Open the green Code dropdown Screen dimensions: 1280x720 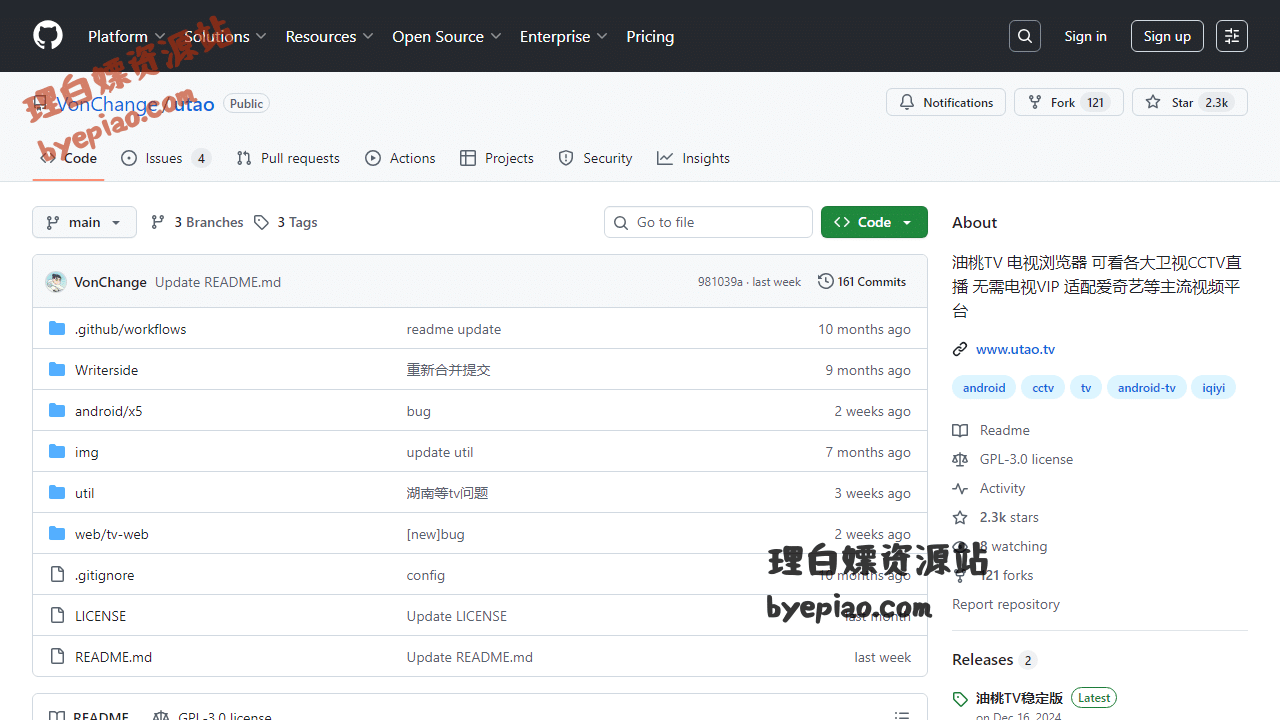click(x=874, y=222)
